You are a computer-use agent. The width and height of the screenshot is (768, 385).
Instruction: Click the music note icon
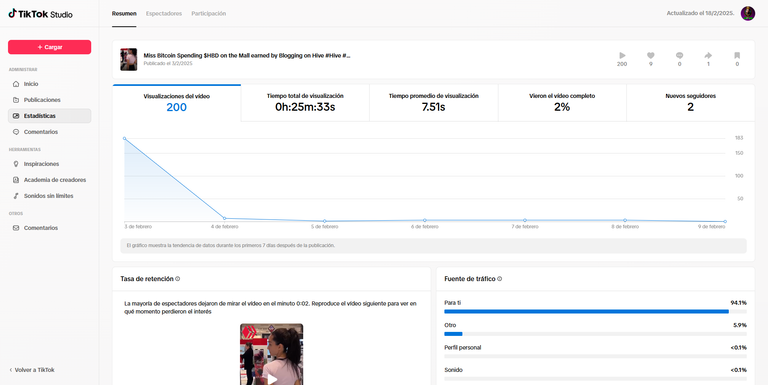16,195
